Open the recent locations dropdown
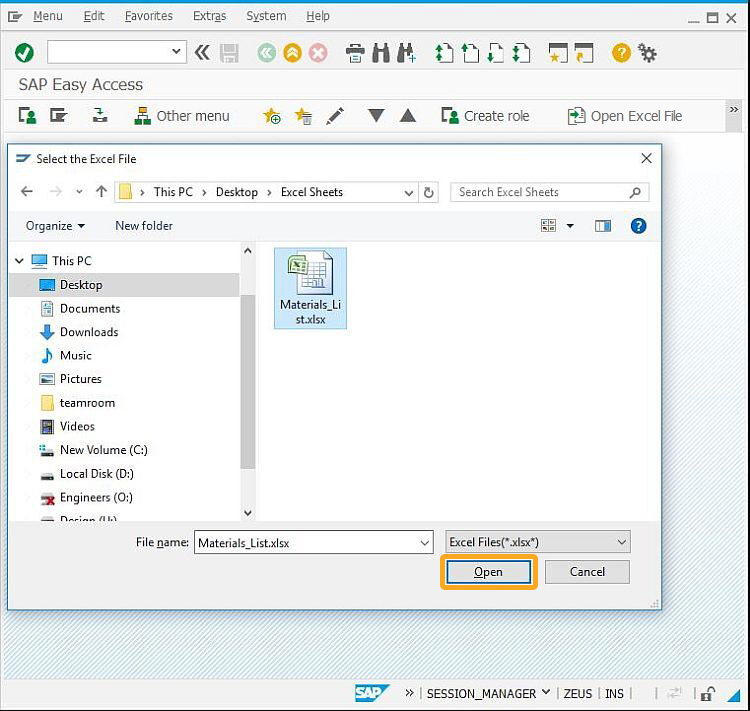The image size is (750, 711). coord(79,192)
